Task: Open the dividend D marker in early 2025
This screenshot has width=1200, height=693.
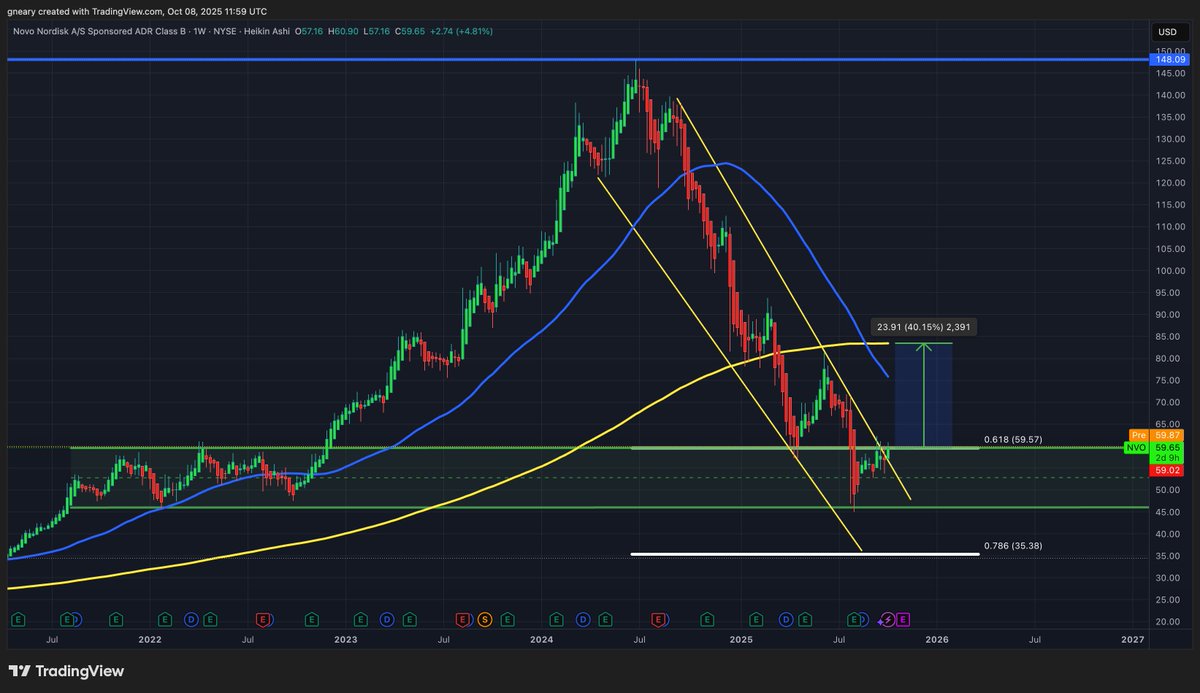Action: coord(786,620)
